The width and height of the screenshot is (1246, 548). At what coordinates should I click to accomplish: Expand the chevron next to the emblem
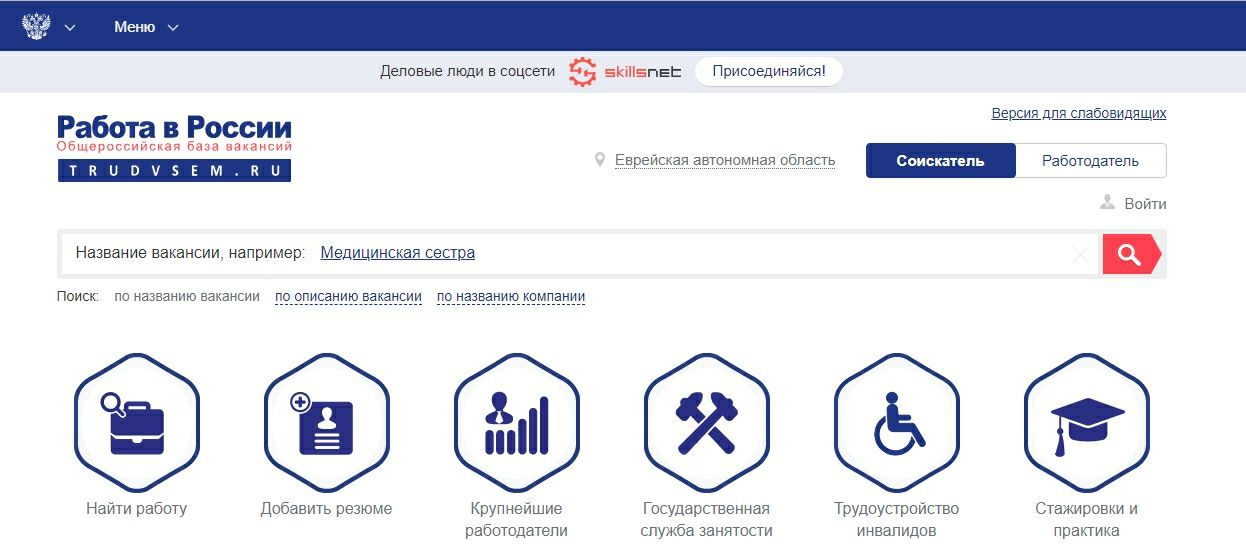click(70, 28)
